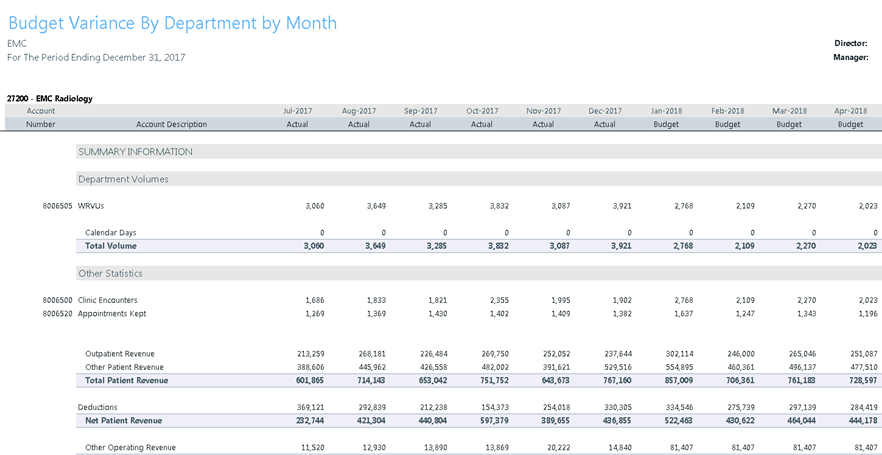Image resolution: width=882 pixels, height=455 pixels.
Task: Click the Clinic Encounters row label
Action: 107,300
